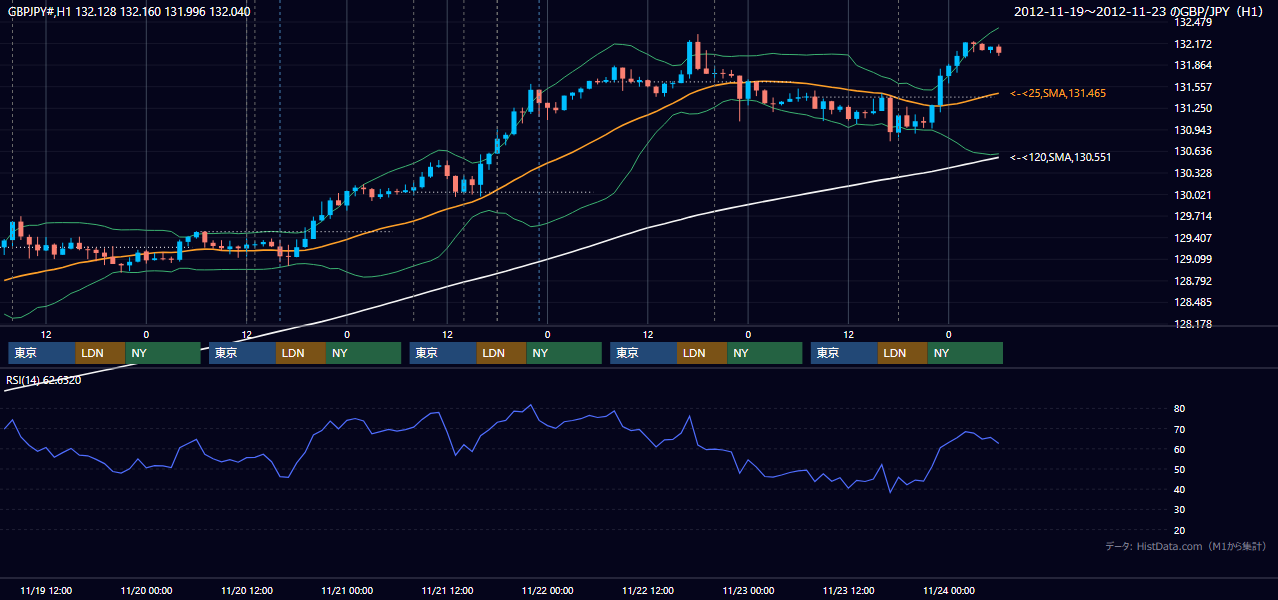Pick the RSI level 30 label

click(x=1180, y=510)
